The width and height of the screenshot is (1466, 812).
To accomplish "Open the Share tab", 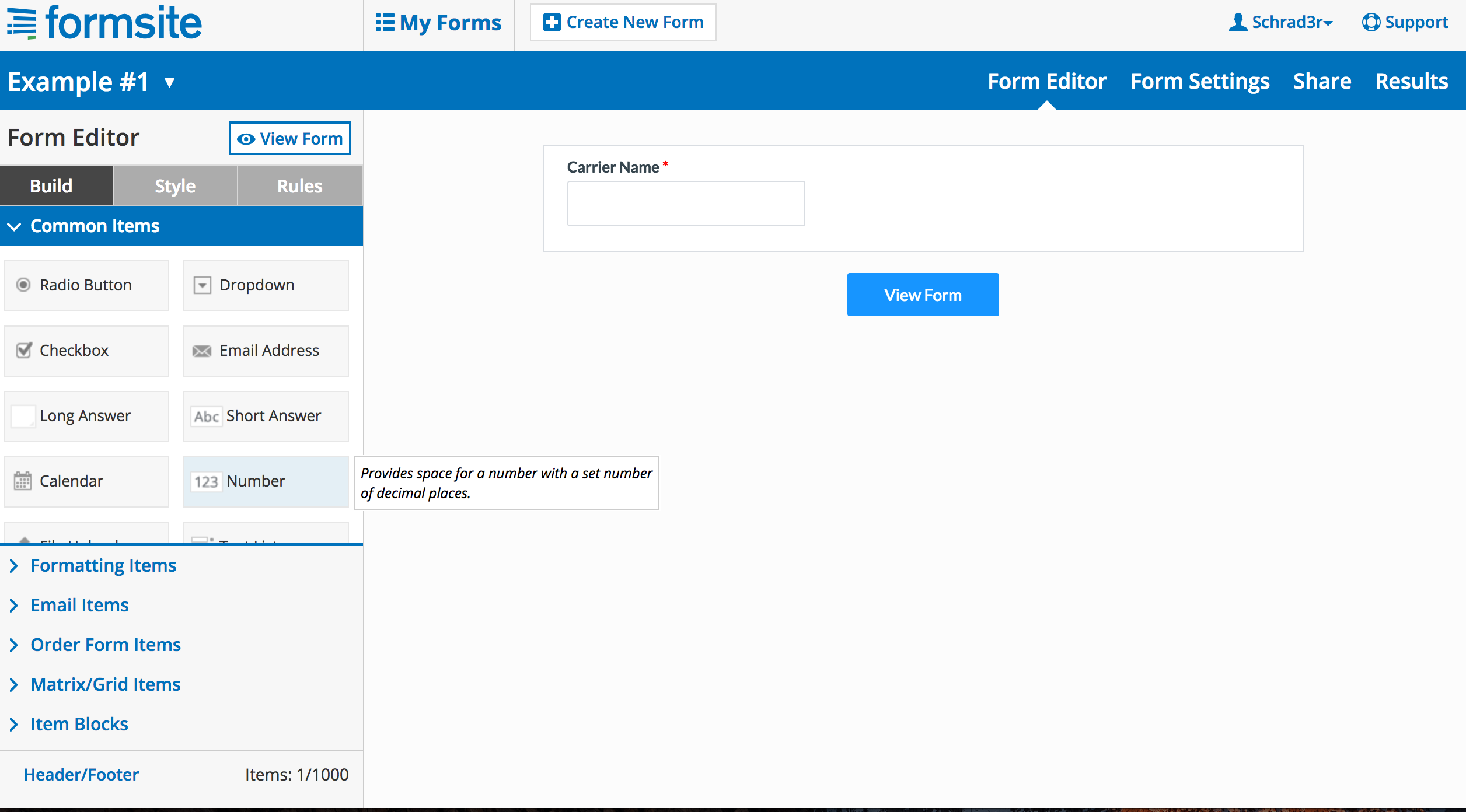I will click(1322, 81).
